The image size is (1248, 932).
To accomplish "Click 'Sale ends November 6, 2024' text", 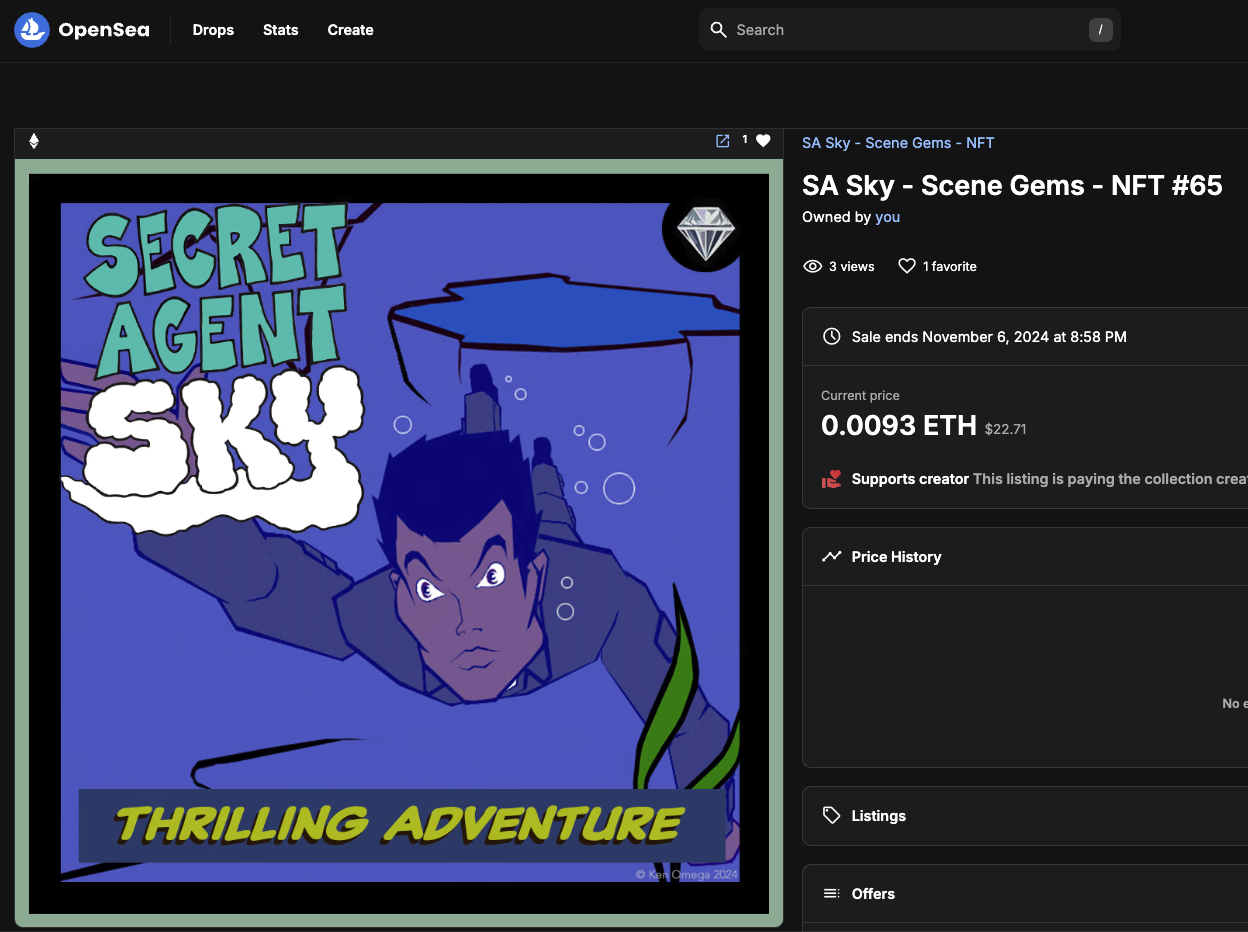I will coord(989,337).
